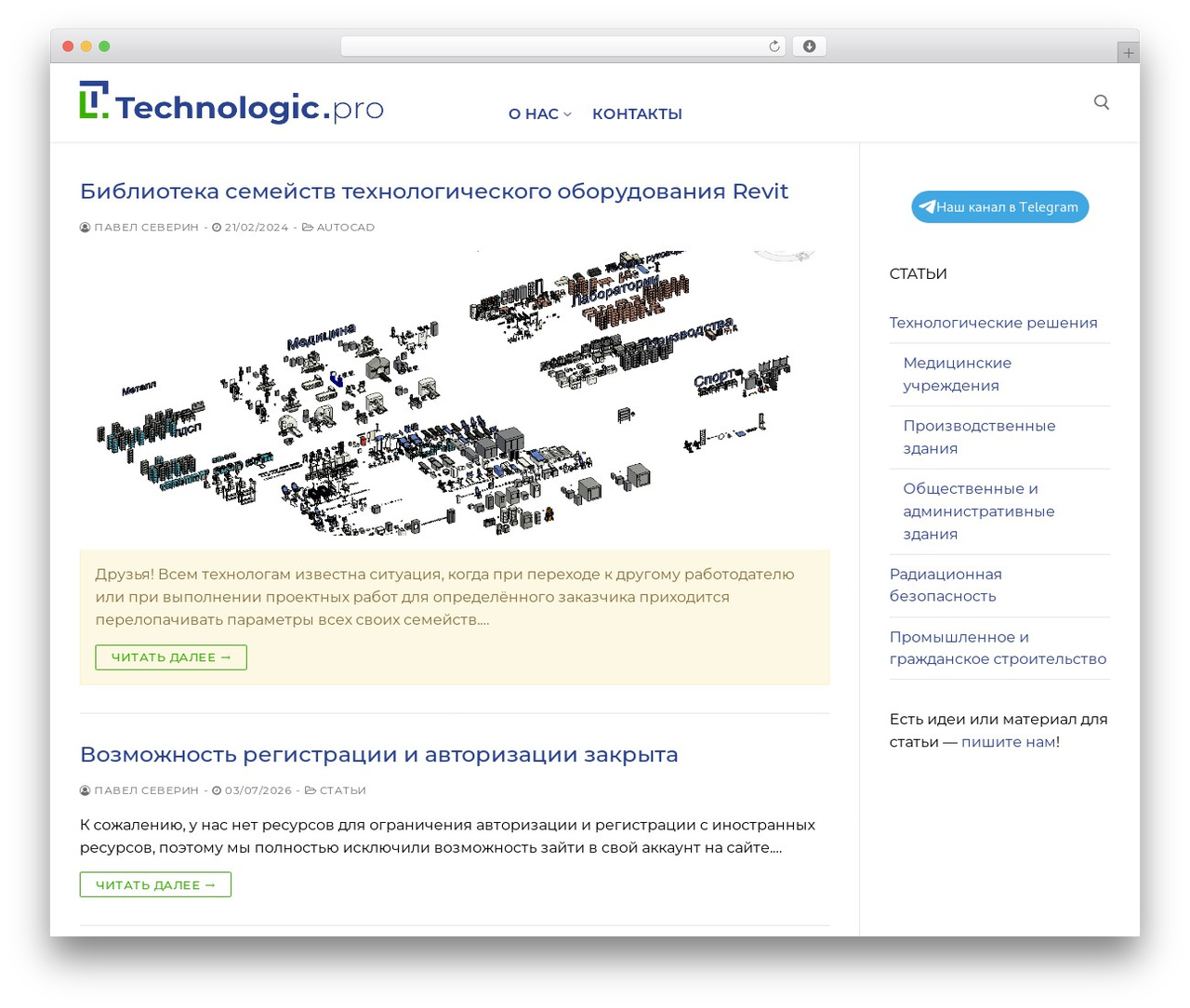Click the folder icon beside AUTOCAD

[x=308, y=227]
